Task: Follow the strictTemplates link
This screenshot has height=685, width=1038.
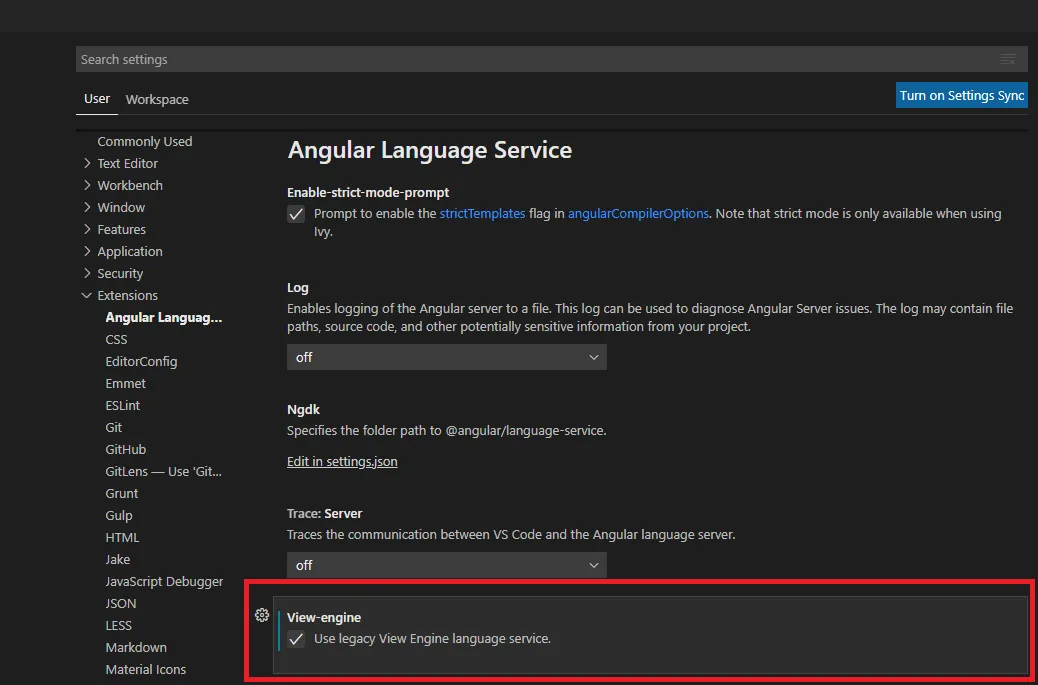Action: 483,214
